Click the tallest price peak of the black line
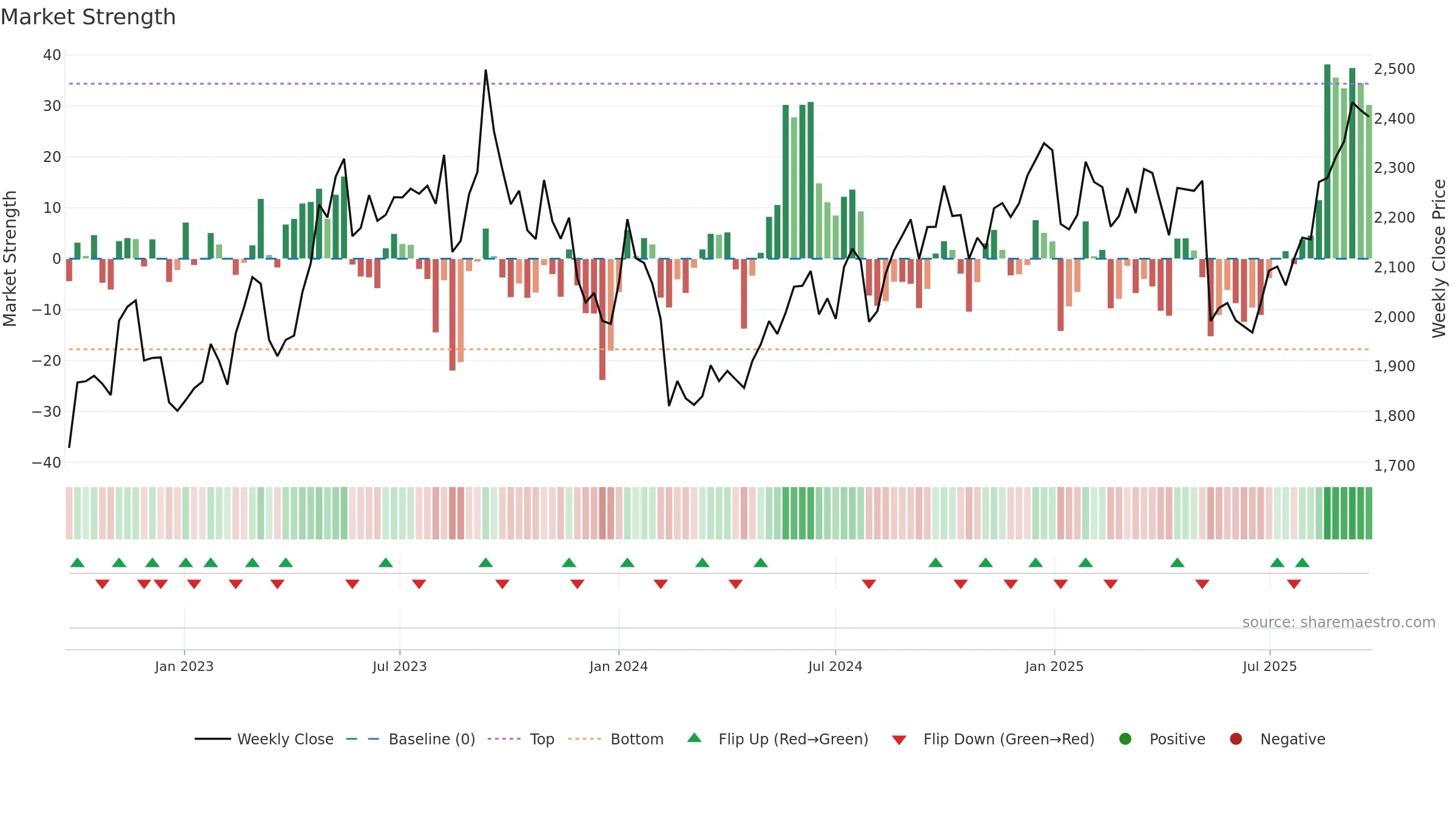Screen dimensions: 1456x819 (x=486, y=71)
